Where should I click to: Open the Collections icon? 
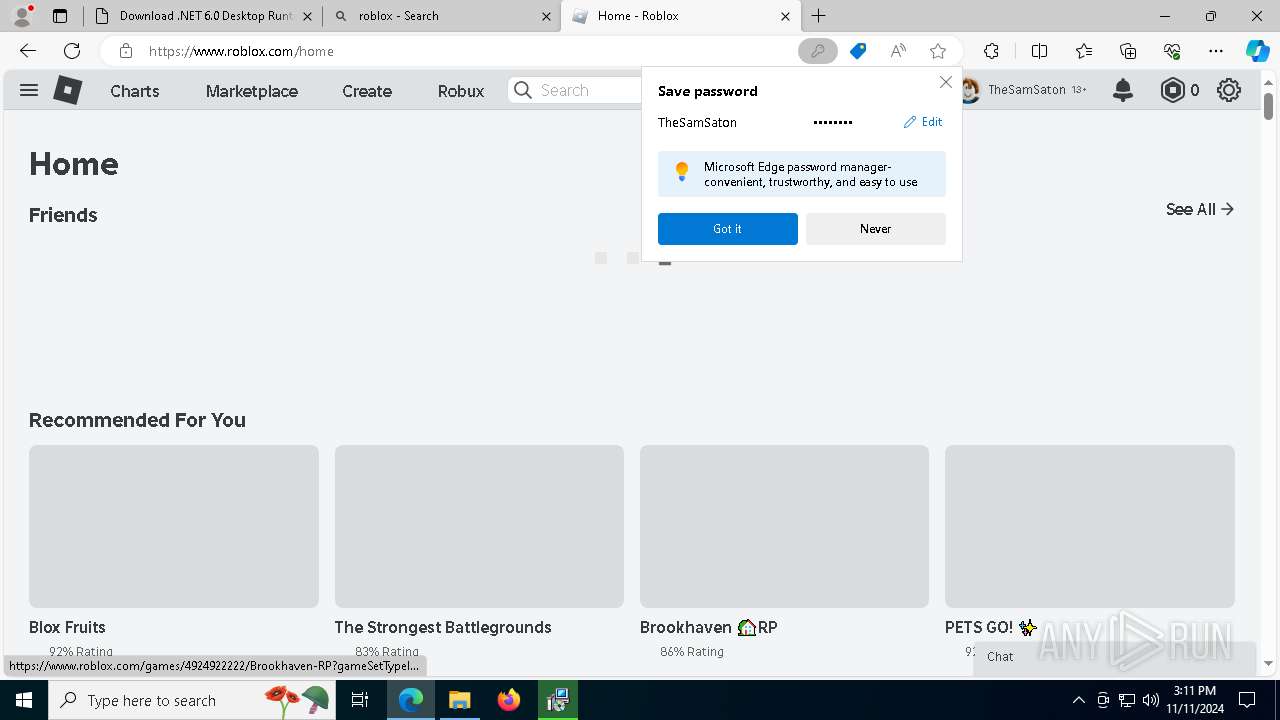[x=1128, y=51]
